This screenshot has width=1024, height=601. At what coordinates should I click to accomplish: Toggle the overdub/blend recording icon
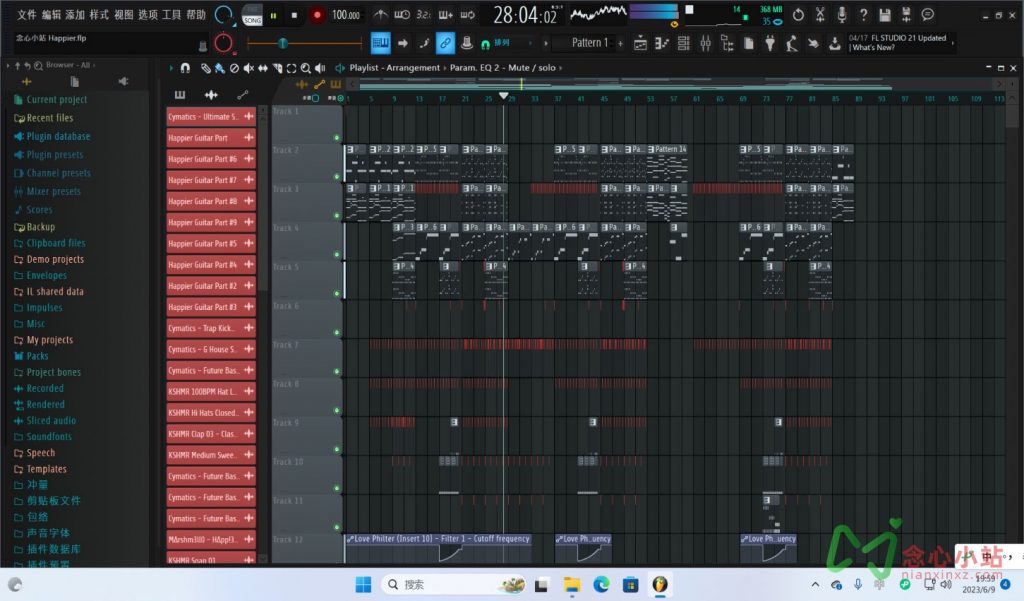tap(445, 14)
